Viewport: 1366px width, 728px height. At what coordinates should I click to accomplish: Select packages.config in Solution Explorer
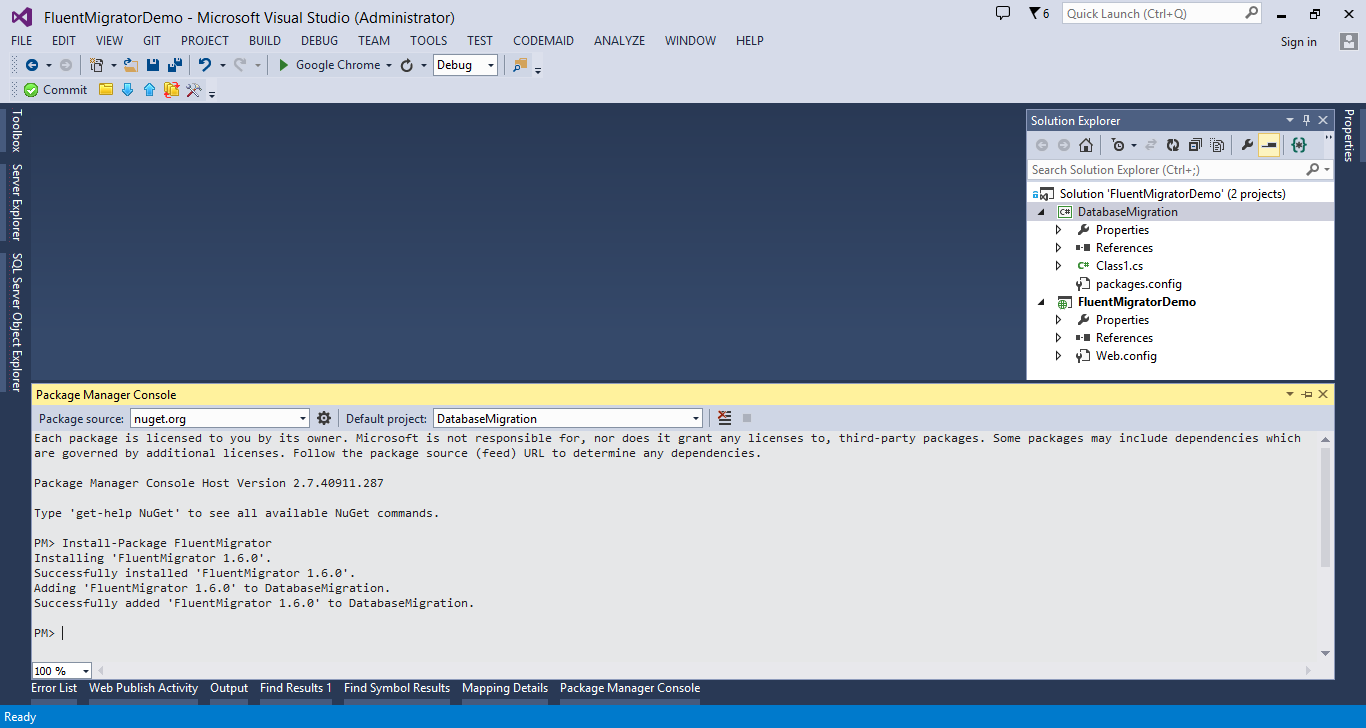[1138, 284]
